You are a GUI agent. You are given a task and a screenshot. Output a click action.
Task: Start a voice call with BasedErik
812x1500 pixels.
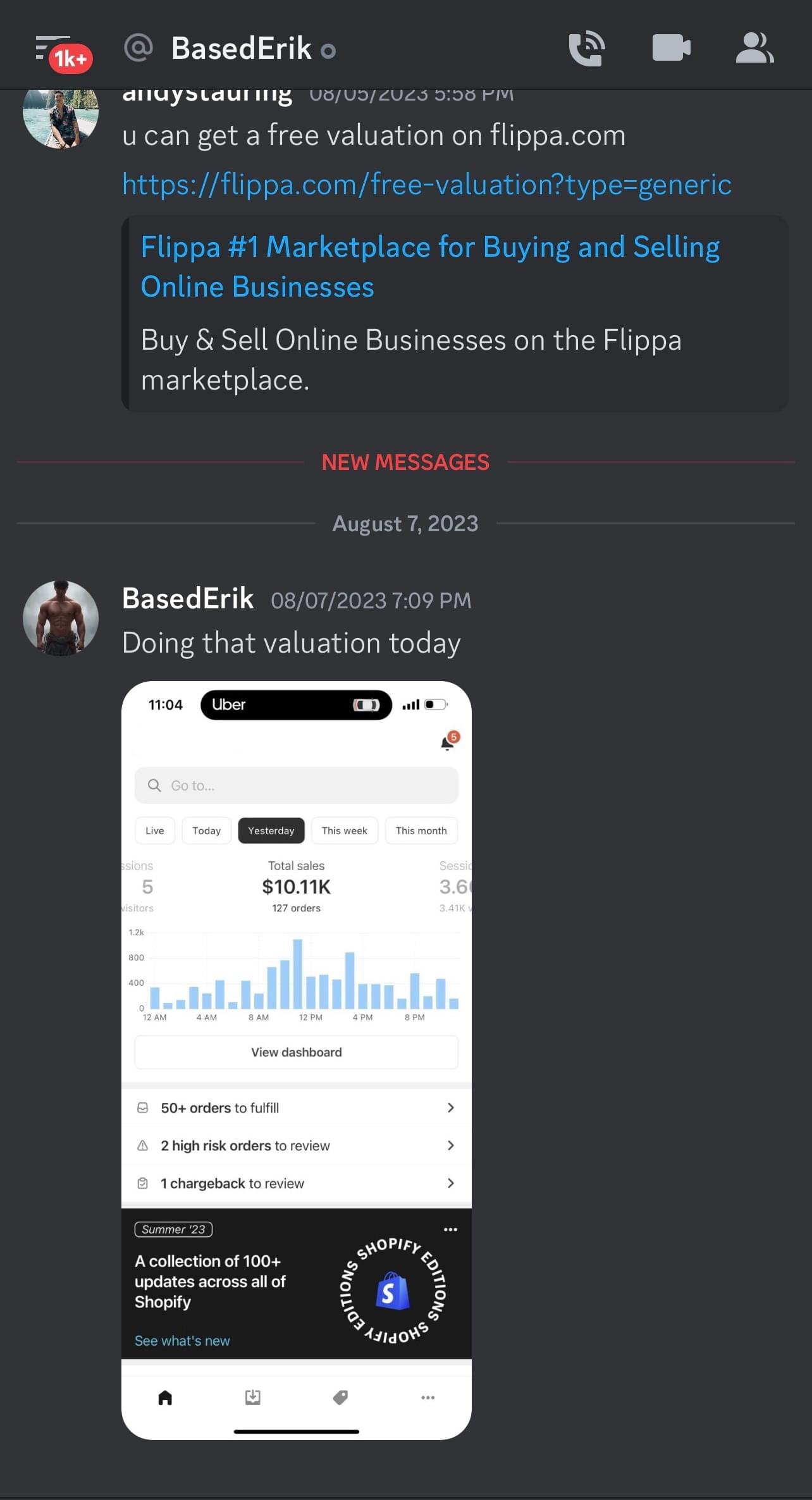586,48
